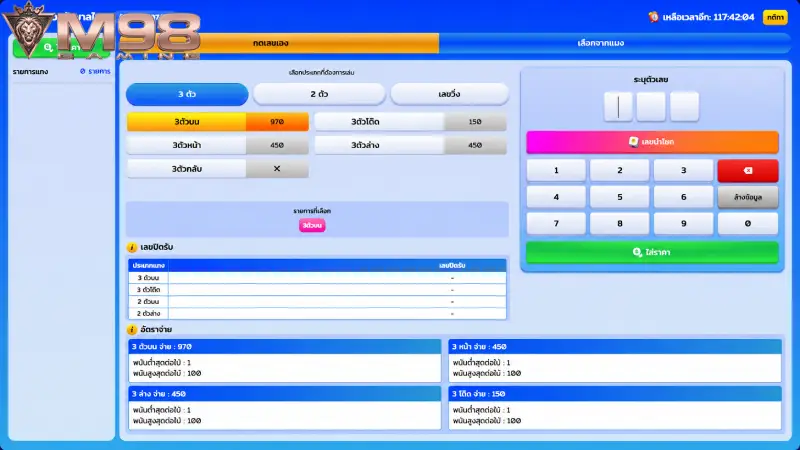The image size is (800, 450).
Task: Click the 3 หน้า จ่าย : 450 header
Action: pyautogui.click(x=615, y=346)
